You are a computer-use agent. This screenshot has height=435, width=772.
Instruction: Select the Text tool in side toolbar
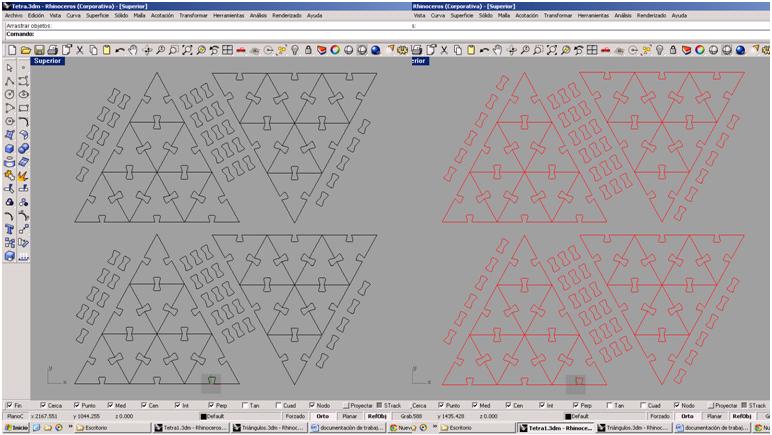pyautogui.click(x=9, y=229)
